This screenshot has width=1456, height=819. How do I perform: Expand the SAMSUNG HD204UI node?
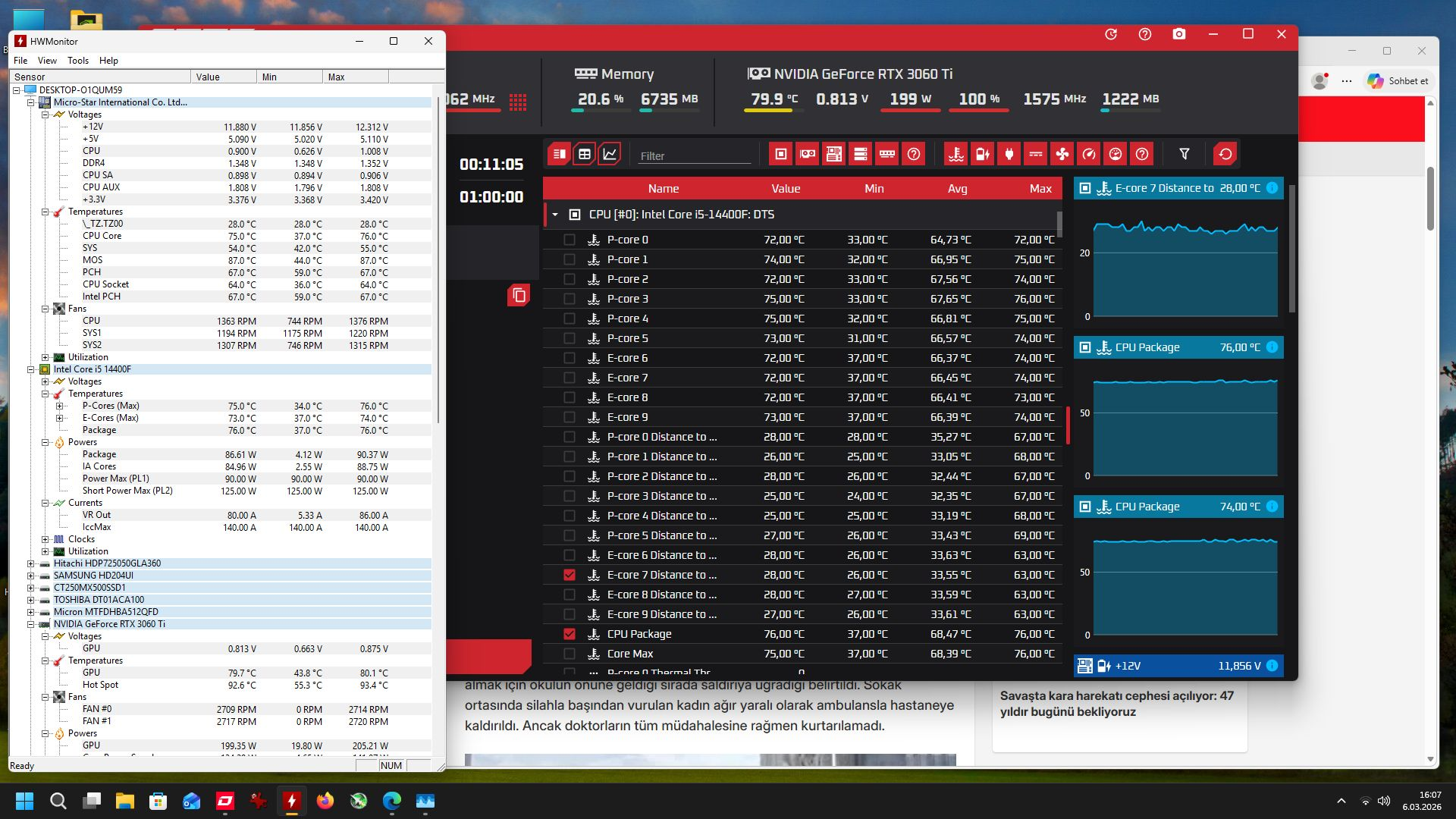(x=31, y=576)
